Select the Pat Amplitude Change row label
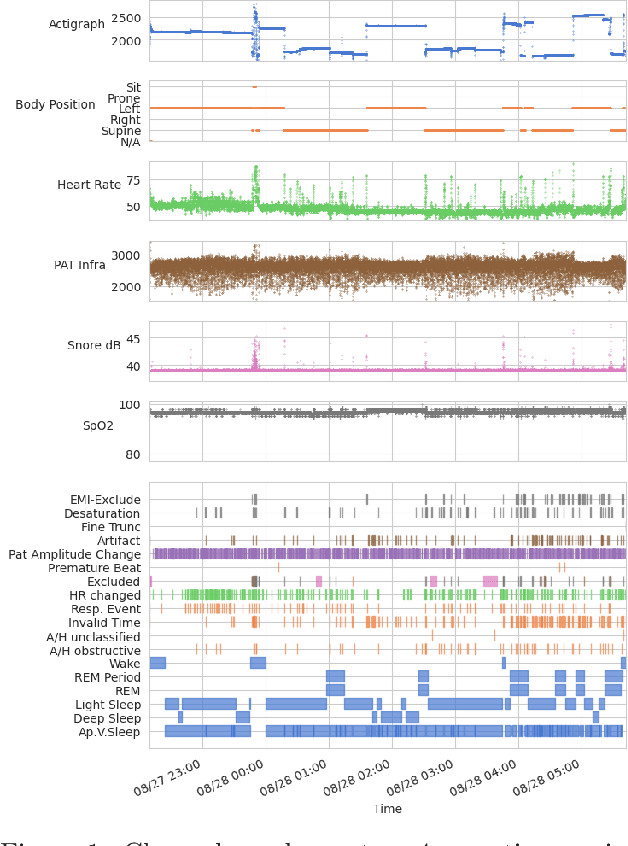This screenshot has width=628, height=846. point(75,554)
